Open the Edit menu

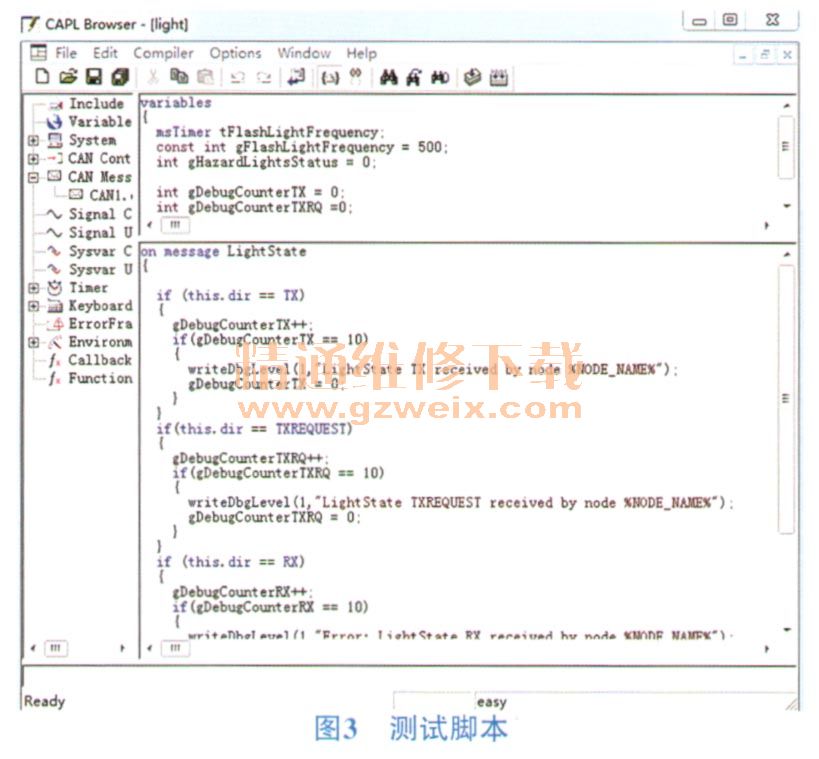click(x=106, y=53)
